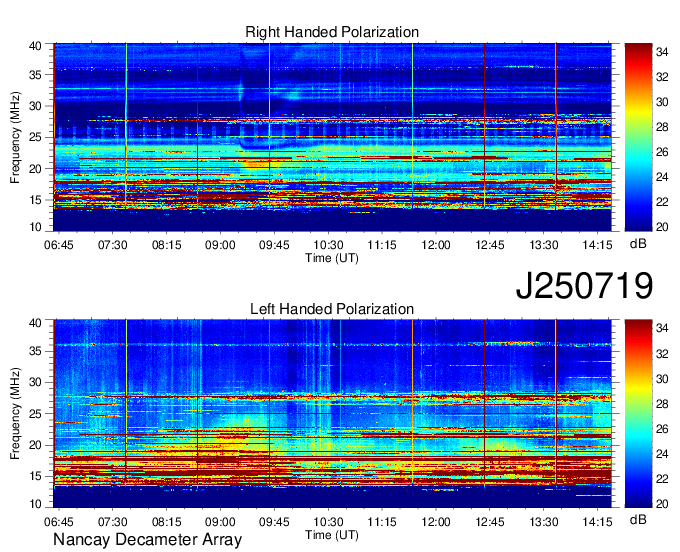Screen dimensions: 680x552
Task: Click the 30 MHz tick on left-handed plot
Action: 35,382
